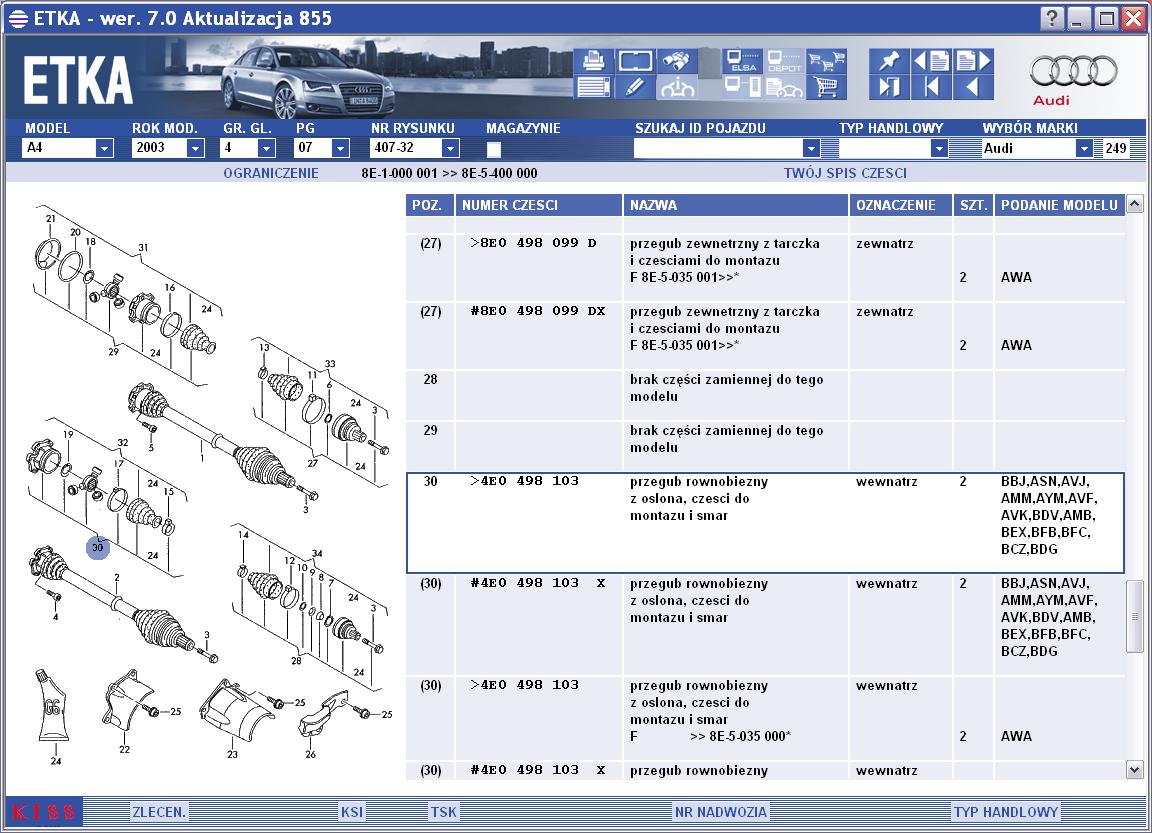Click the parts list scrollbar thumb
The width and height of the screenshot is (1152, 833).
click(1134, 616)
